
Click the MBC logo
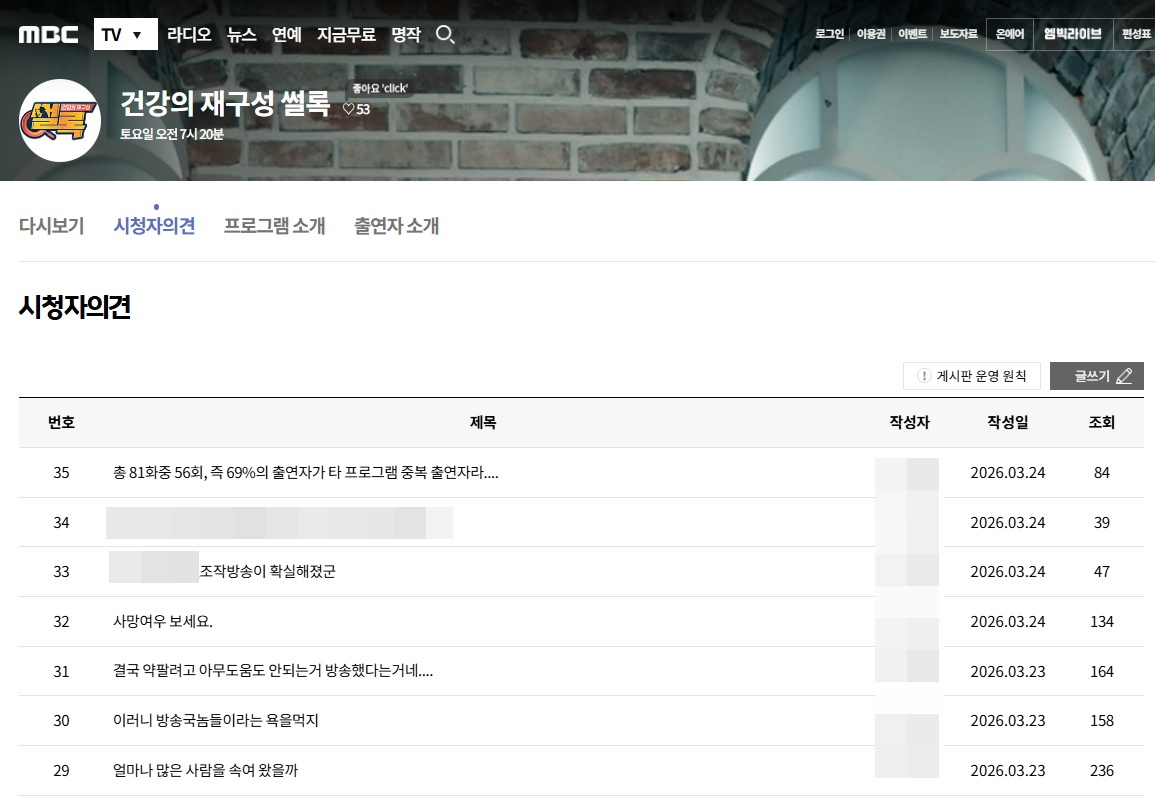[x=48, y=35]
